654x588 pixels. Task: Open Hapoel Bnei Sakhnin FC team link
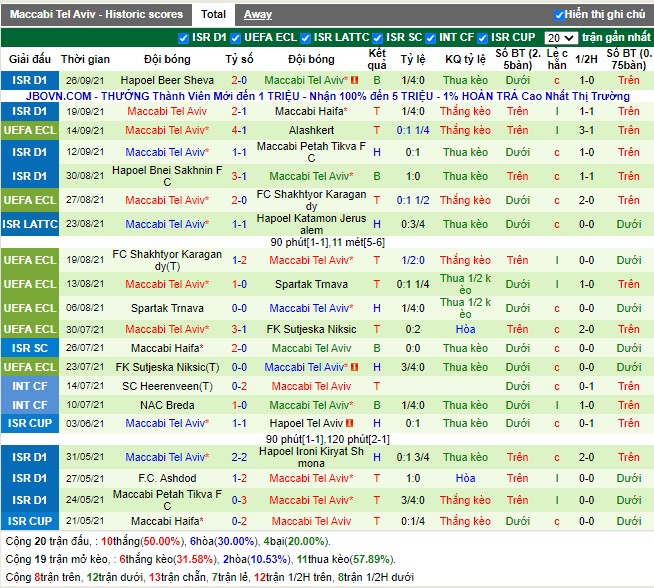point(167,176)
